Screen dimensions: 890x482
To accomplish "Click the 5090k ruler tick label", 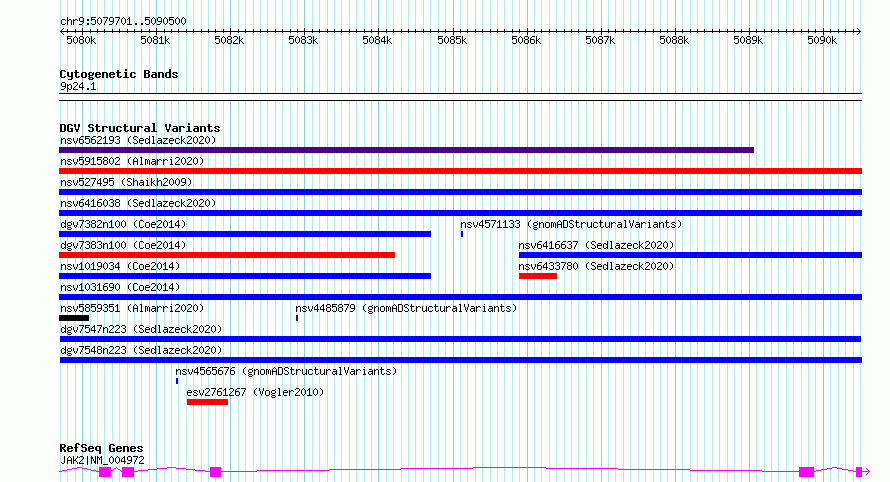I will [x=822, y=40].
